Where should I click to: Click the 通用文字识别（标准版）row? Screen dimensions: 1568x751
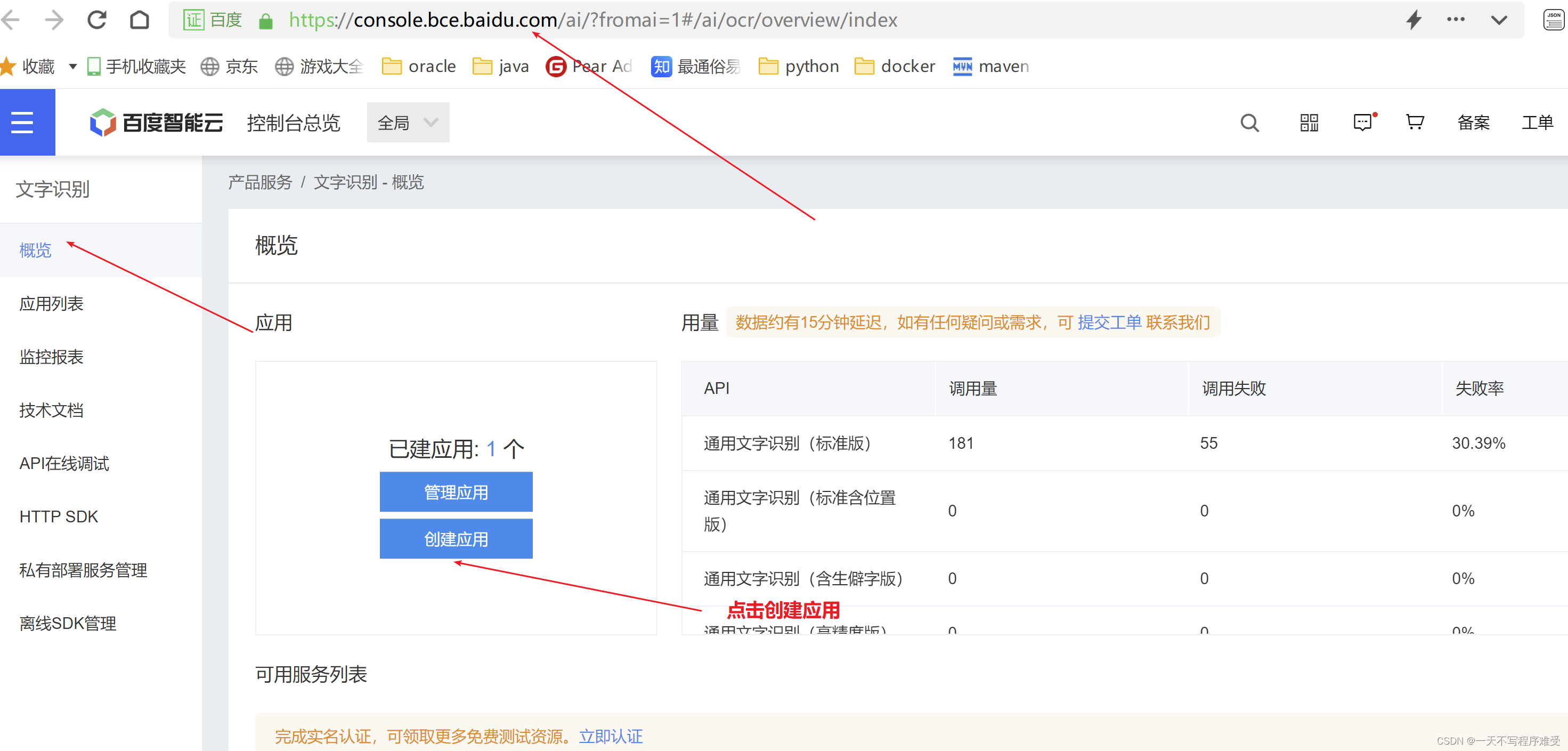1124,443
